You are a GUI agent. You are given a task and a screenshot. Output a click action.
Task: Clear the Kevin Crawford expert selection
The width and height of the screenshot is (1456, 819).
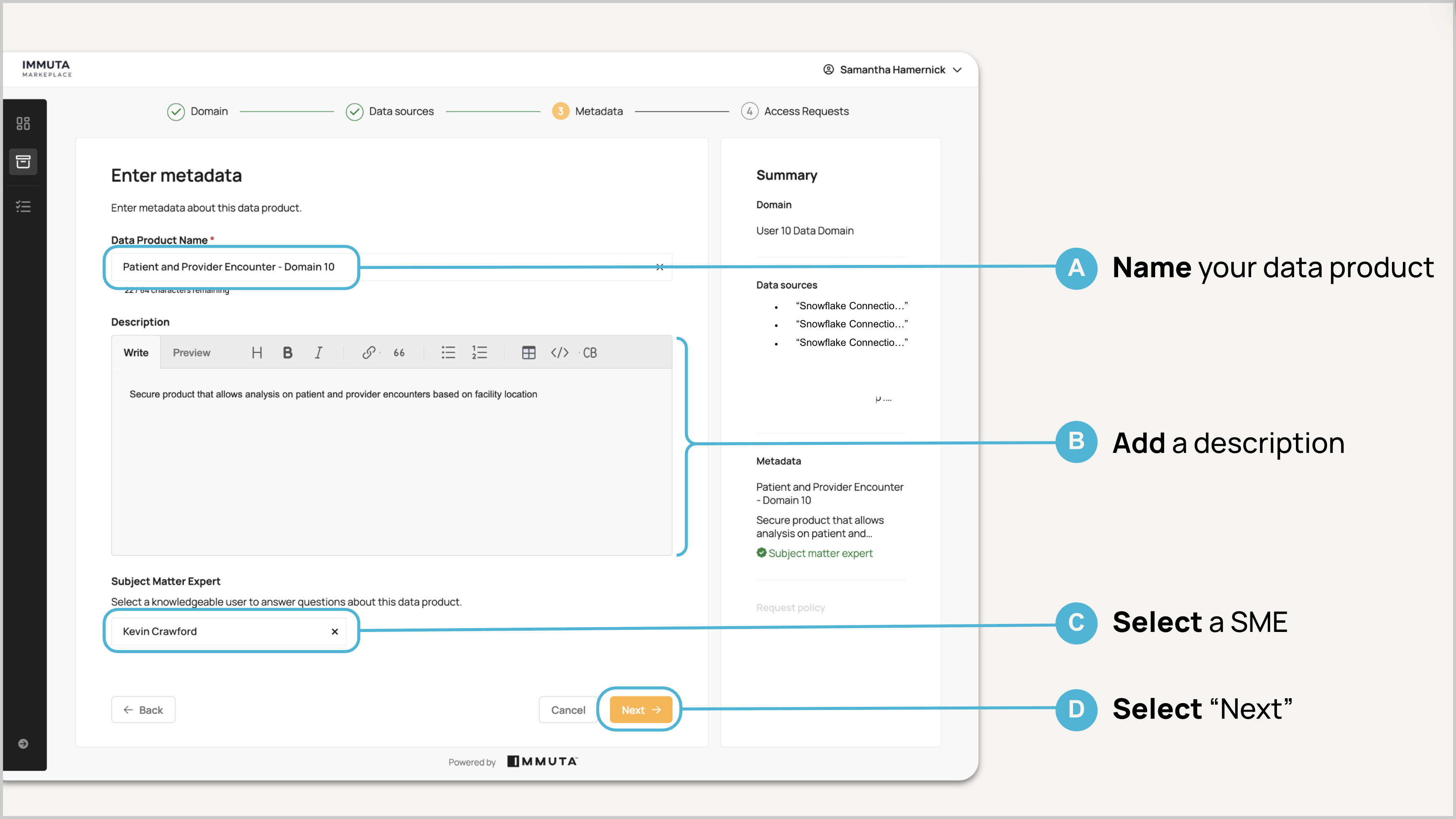(x=335, y=632)
